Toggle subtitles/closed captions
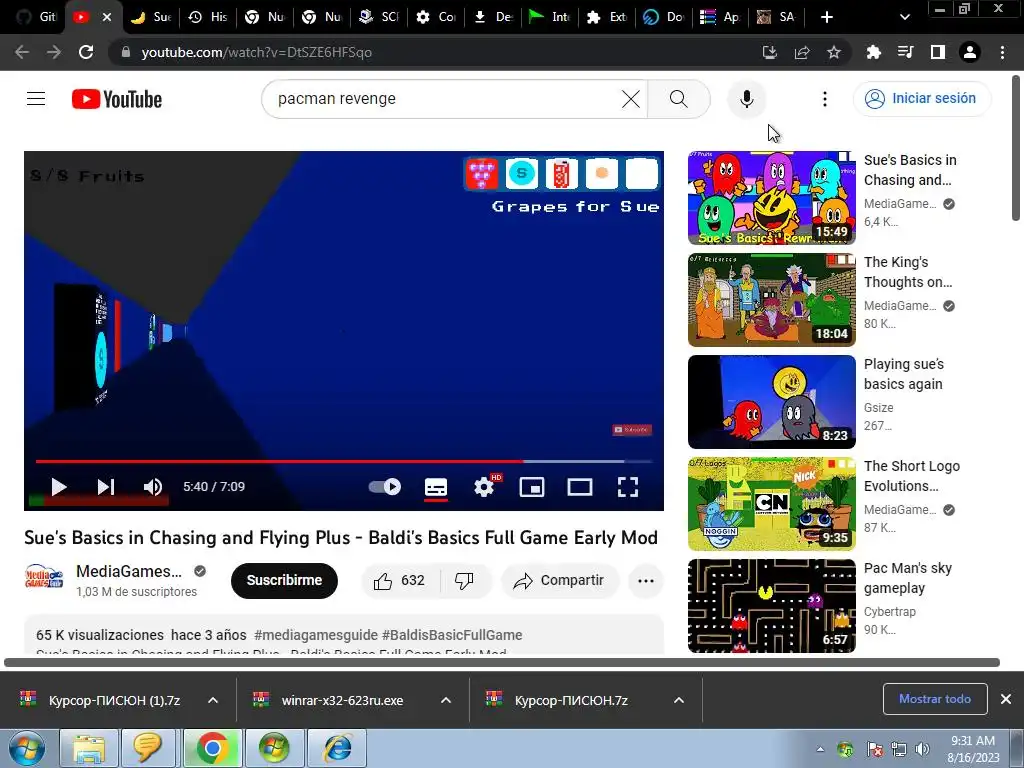 pos(436,487)
